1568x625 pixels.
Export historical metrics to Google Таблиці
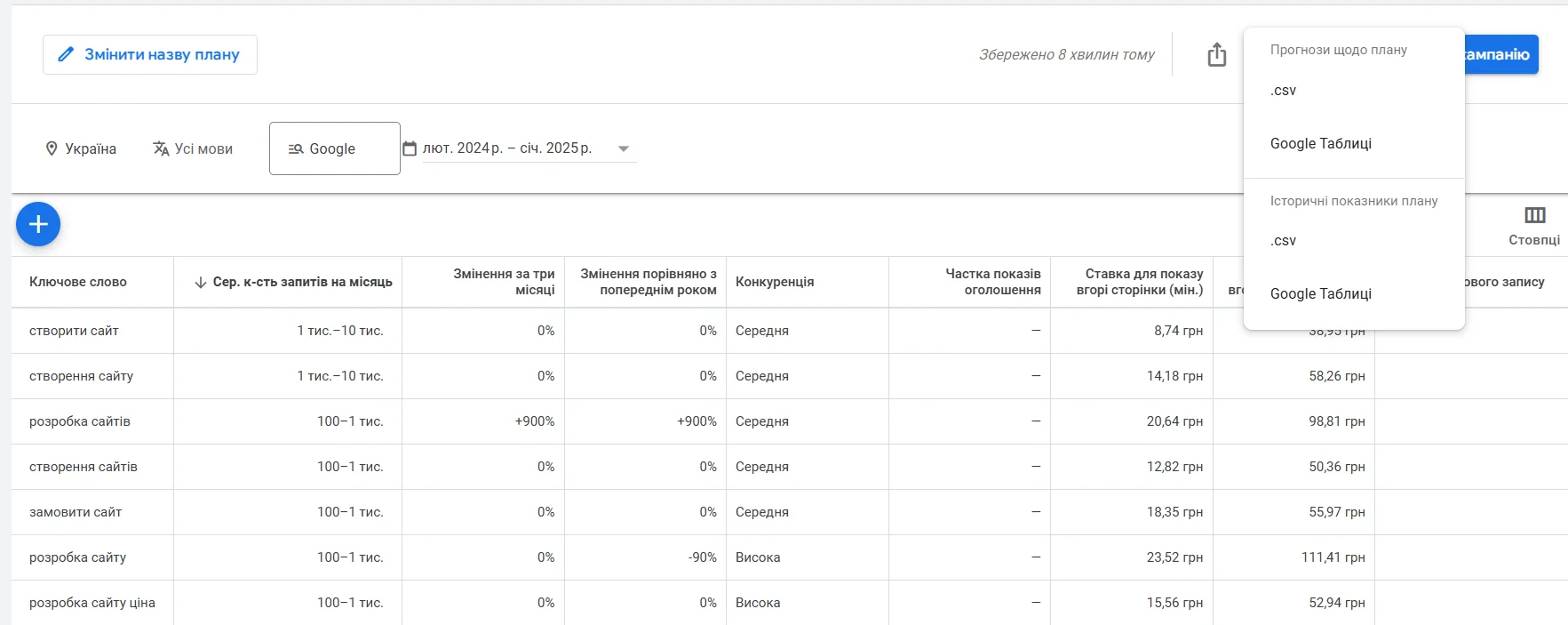(x=1320, y=293)
